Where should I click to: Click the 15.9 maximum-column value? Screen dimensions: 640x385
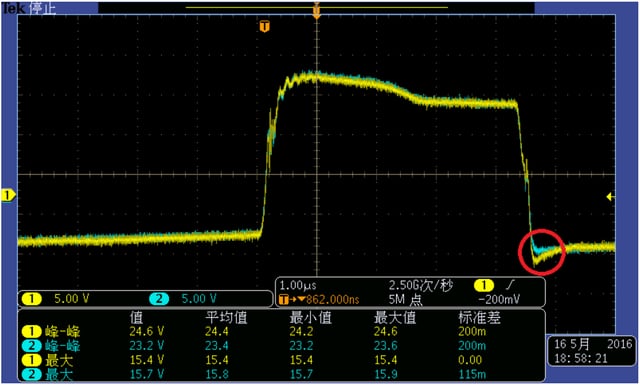[386, 374]
